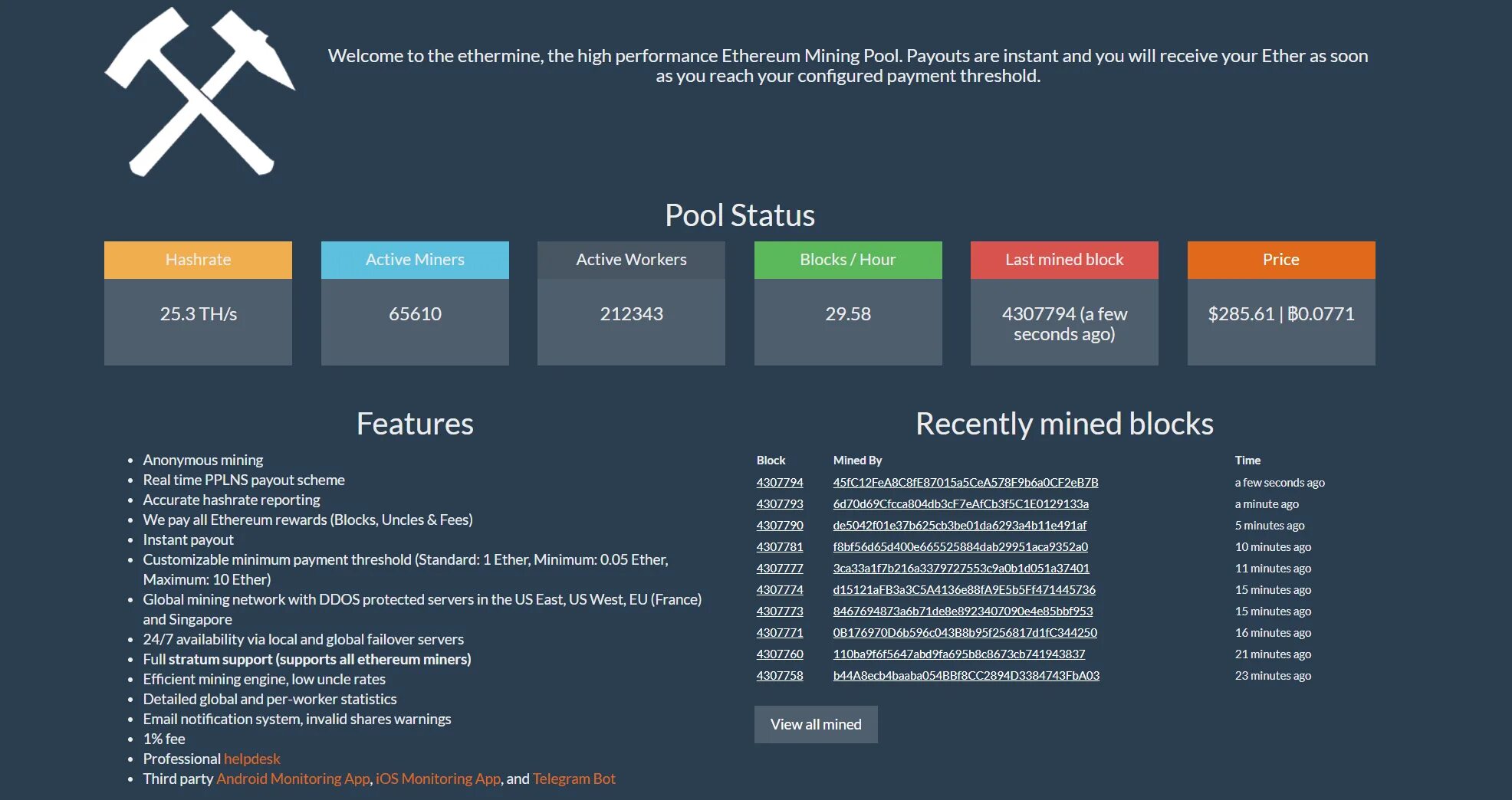Open miner address 110ba9f6f5647abd9fa695b8c8673cb741943837
Viewport: 1512px width, 800px height.
click(959, 654)
